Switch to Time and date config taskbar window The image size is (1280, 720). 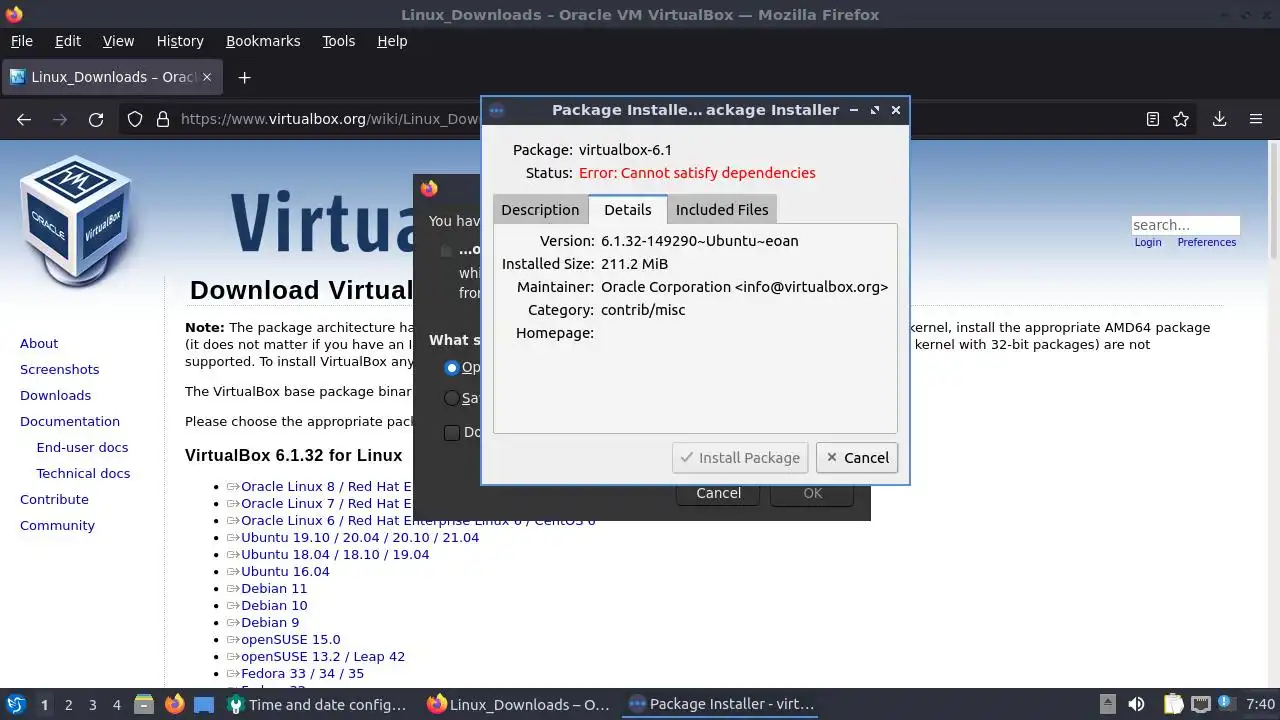[x=316, y=704]
